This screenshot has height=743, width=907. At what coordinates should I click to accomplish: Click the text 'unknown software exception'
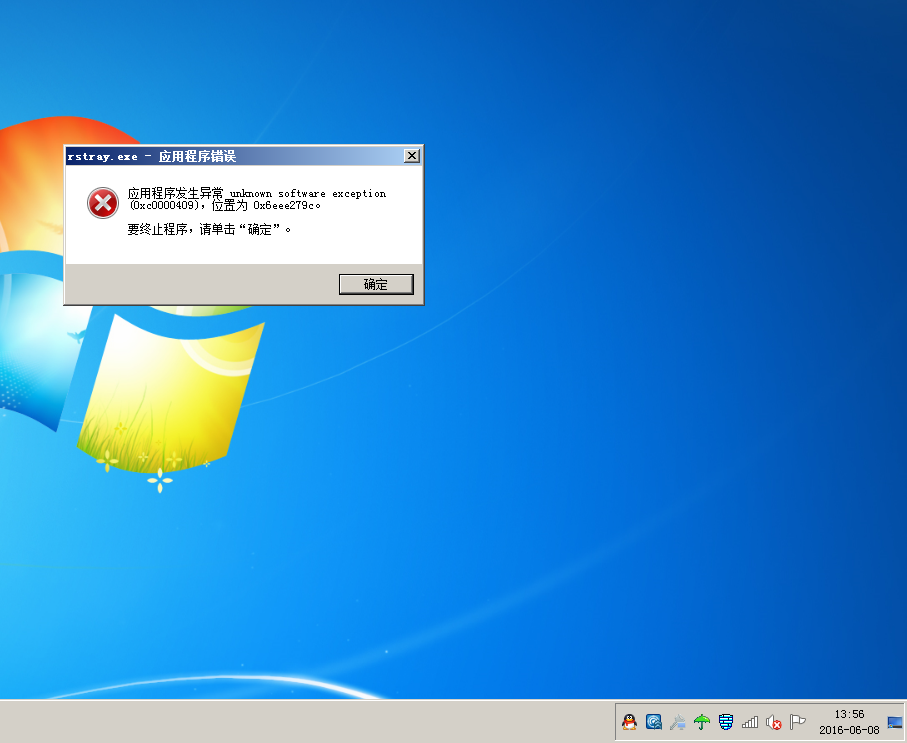(308, 193)
